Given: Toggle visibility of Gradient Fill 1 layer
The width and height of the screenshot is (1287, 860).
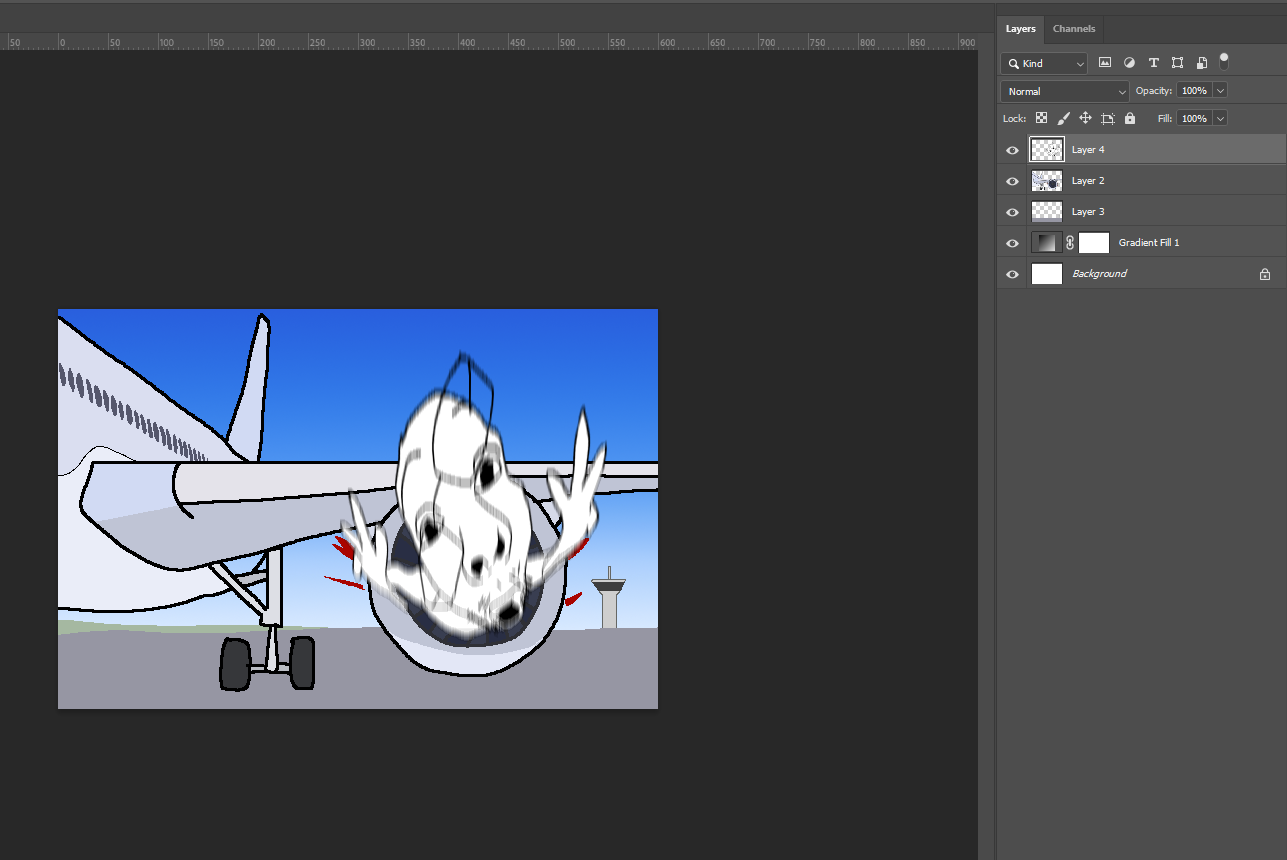Looking at the screenshot, I should (1012, 243).
